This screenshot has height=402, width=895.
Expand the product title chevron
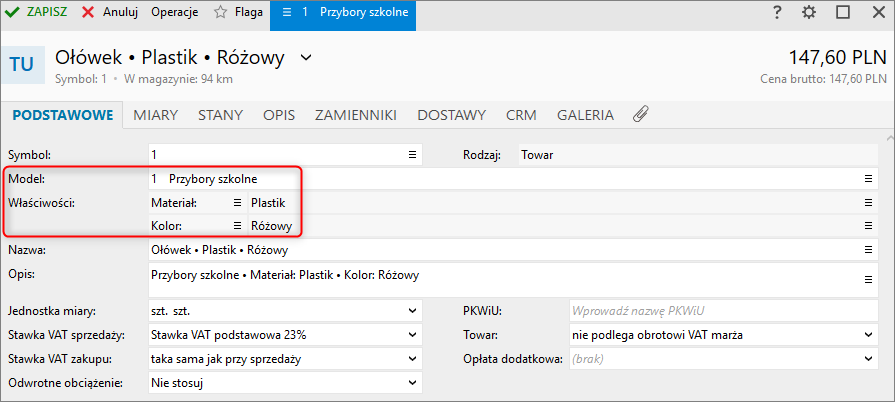click(x=306, y=57)
